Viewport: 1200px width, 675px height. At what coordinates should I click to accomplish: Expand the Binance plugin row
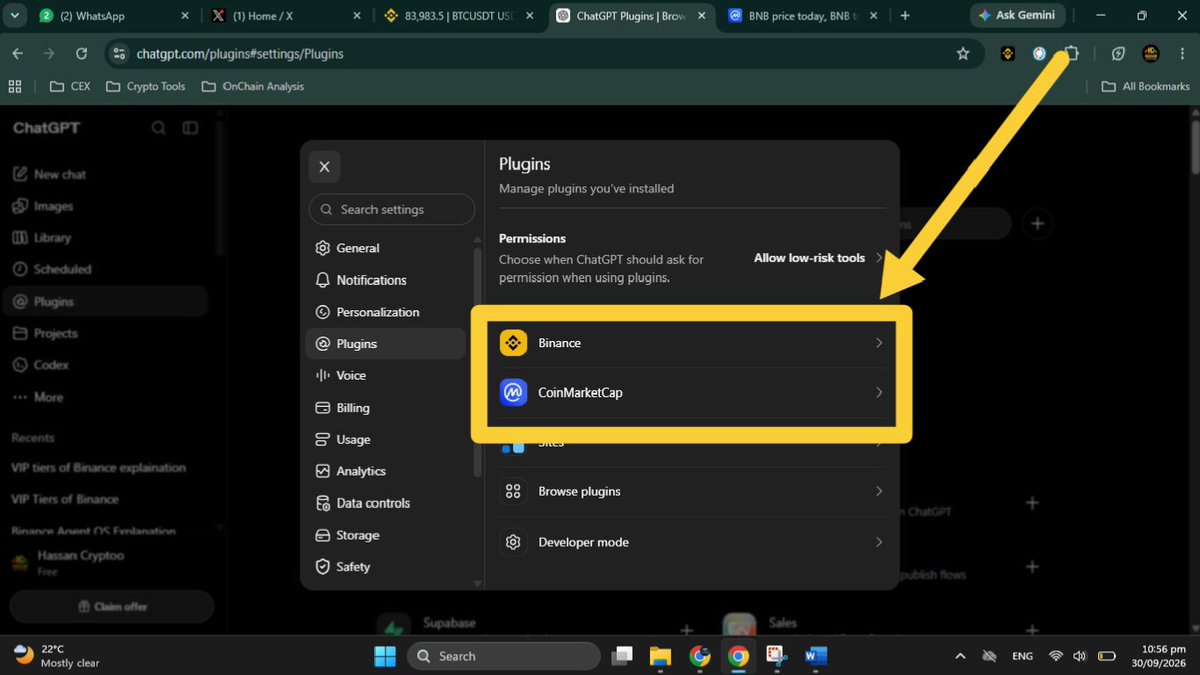point(692,343)
